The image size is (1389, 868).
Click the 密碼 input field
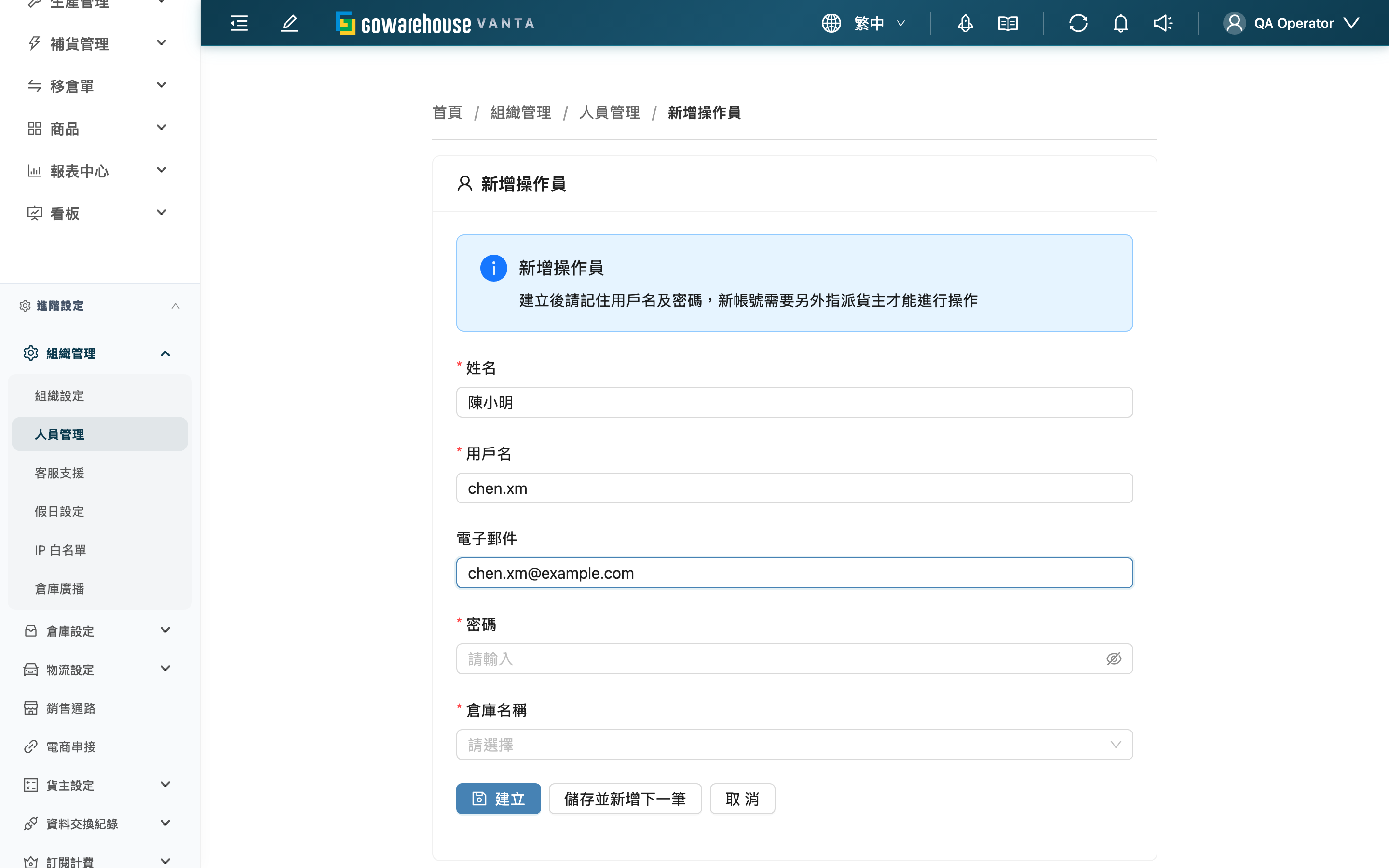pyautogui.click(x=794, y=658)
